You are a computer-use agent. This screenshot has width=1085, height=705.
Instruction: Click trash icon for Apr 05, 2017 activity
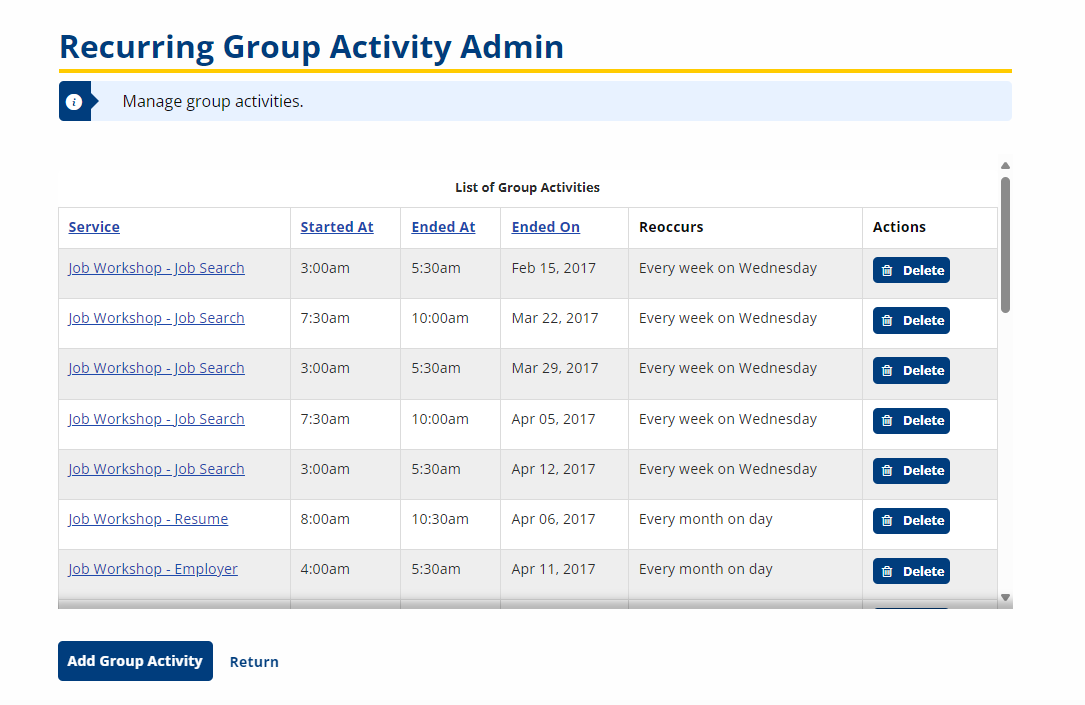(887, 421)
